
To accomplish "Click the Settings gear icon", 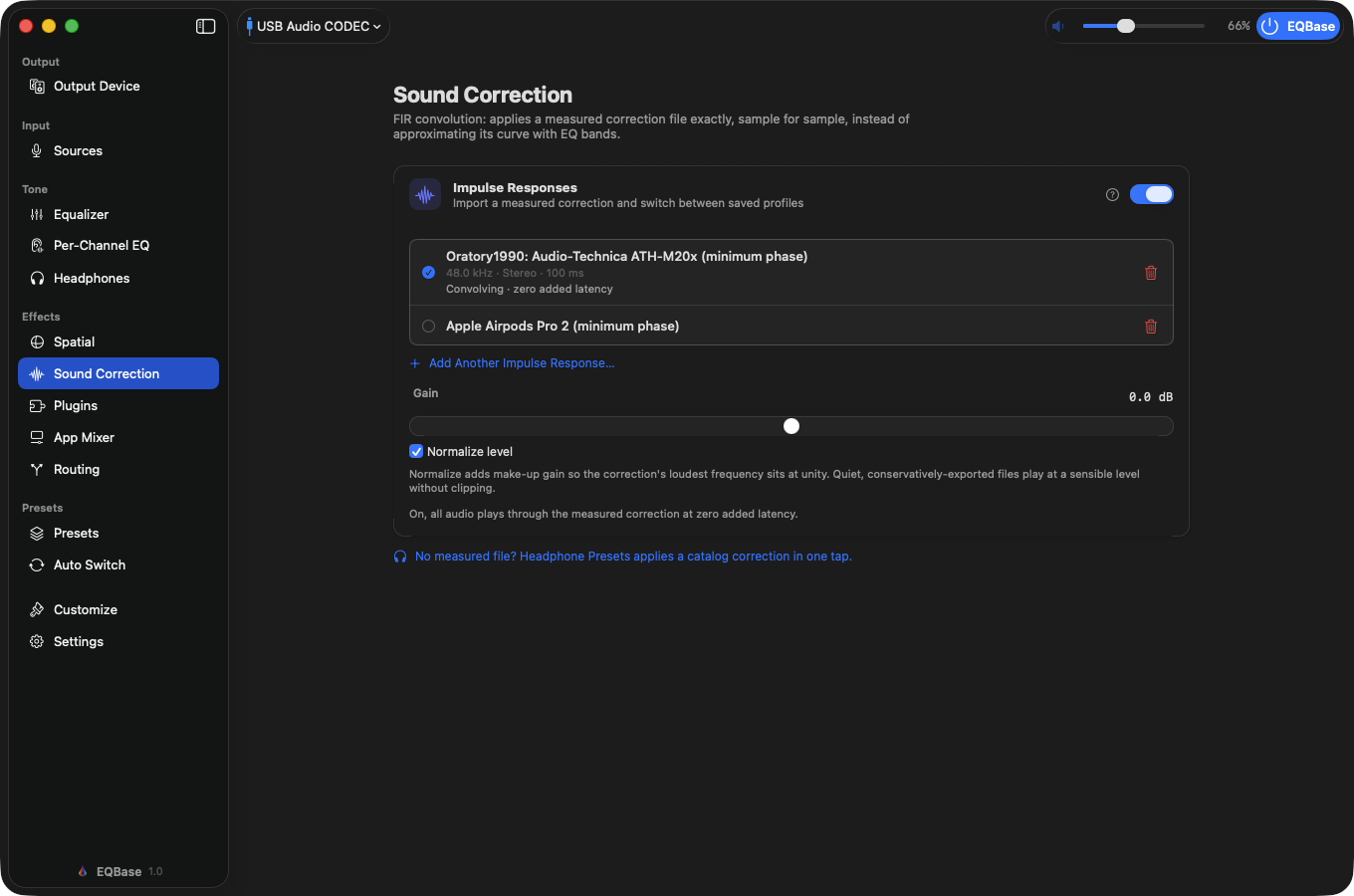I will click(37, 642).
